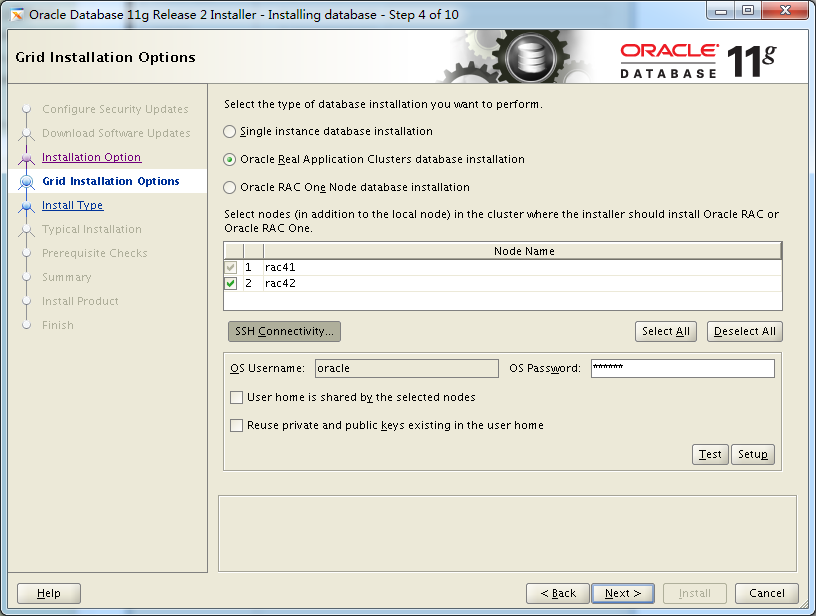This screenshot has height=616, width=816.
Task: Select the rac42 node name cell
Action: tap(523, 284)
